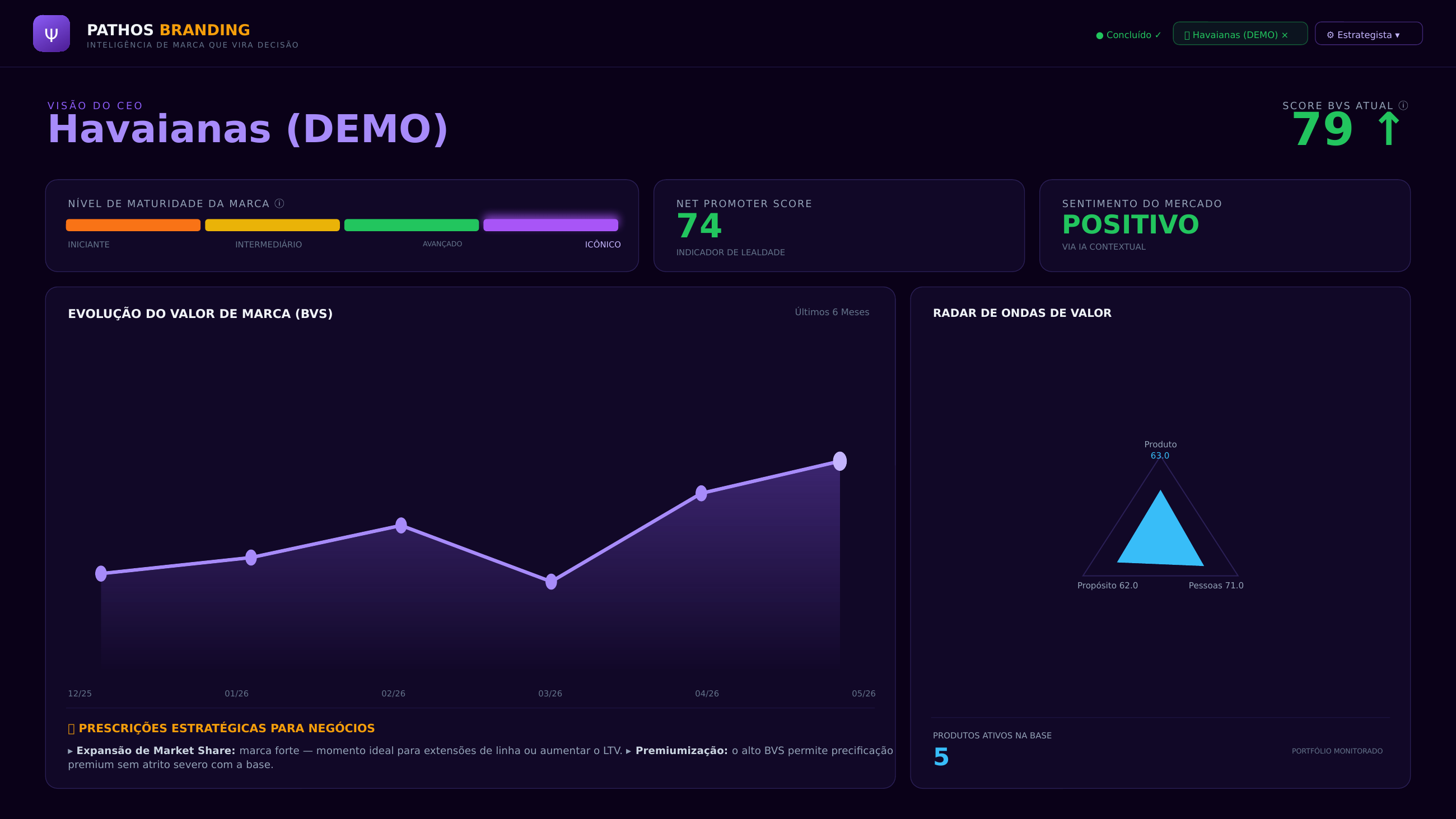Click the 01/26 data point on BVS chart
This screenshot has width=1456, height=819.
[x=251, y=558]
